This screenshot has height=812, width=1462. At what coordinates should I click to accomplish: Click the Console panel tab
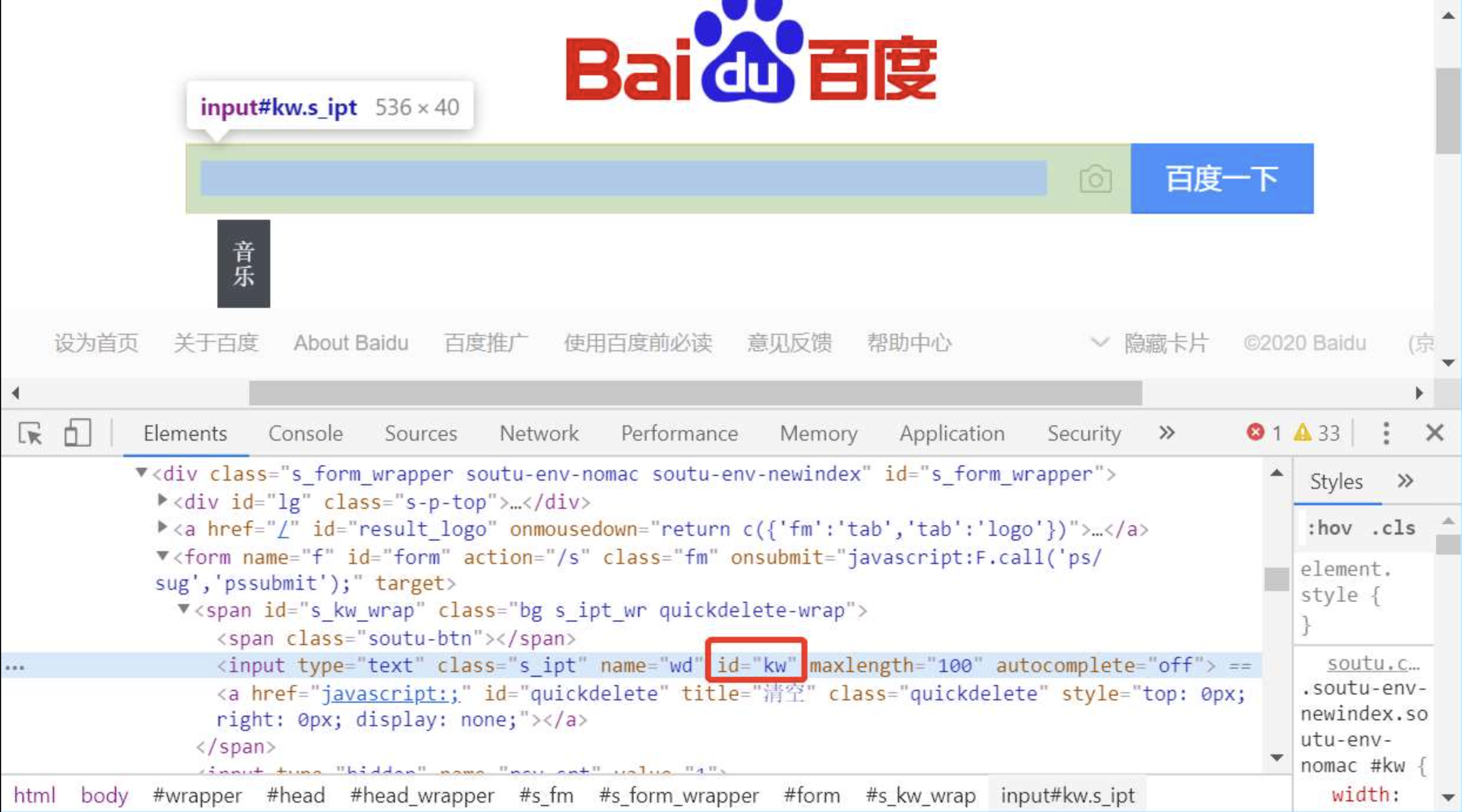(x=305, y=432)
